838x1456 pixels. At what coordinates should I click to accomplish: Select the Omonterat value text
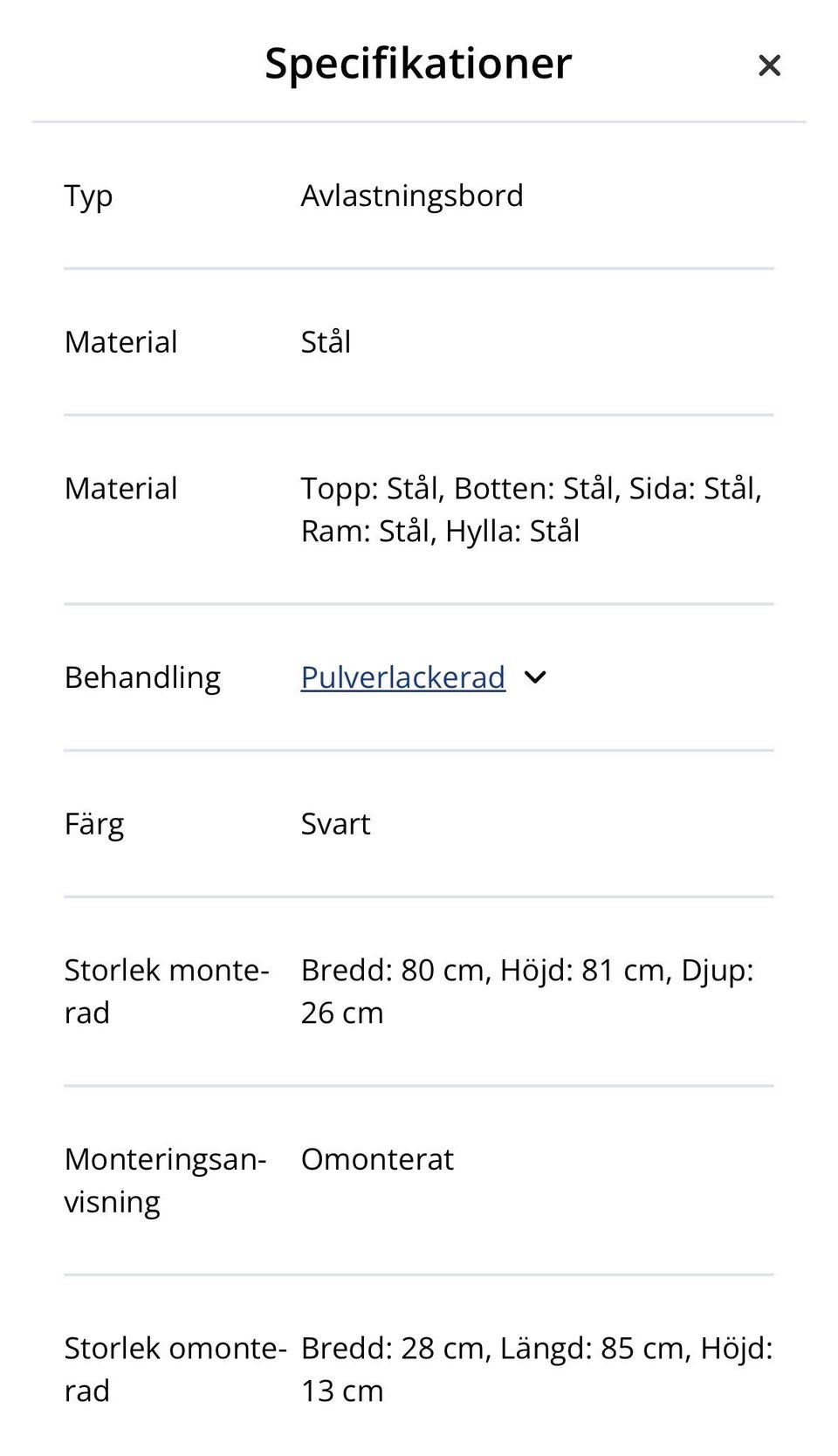377,1159
